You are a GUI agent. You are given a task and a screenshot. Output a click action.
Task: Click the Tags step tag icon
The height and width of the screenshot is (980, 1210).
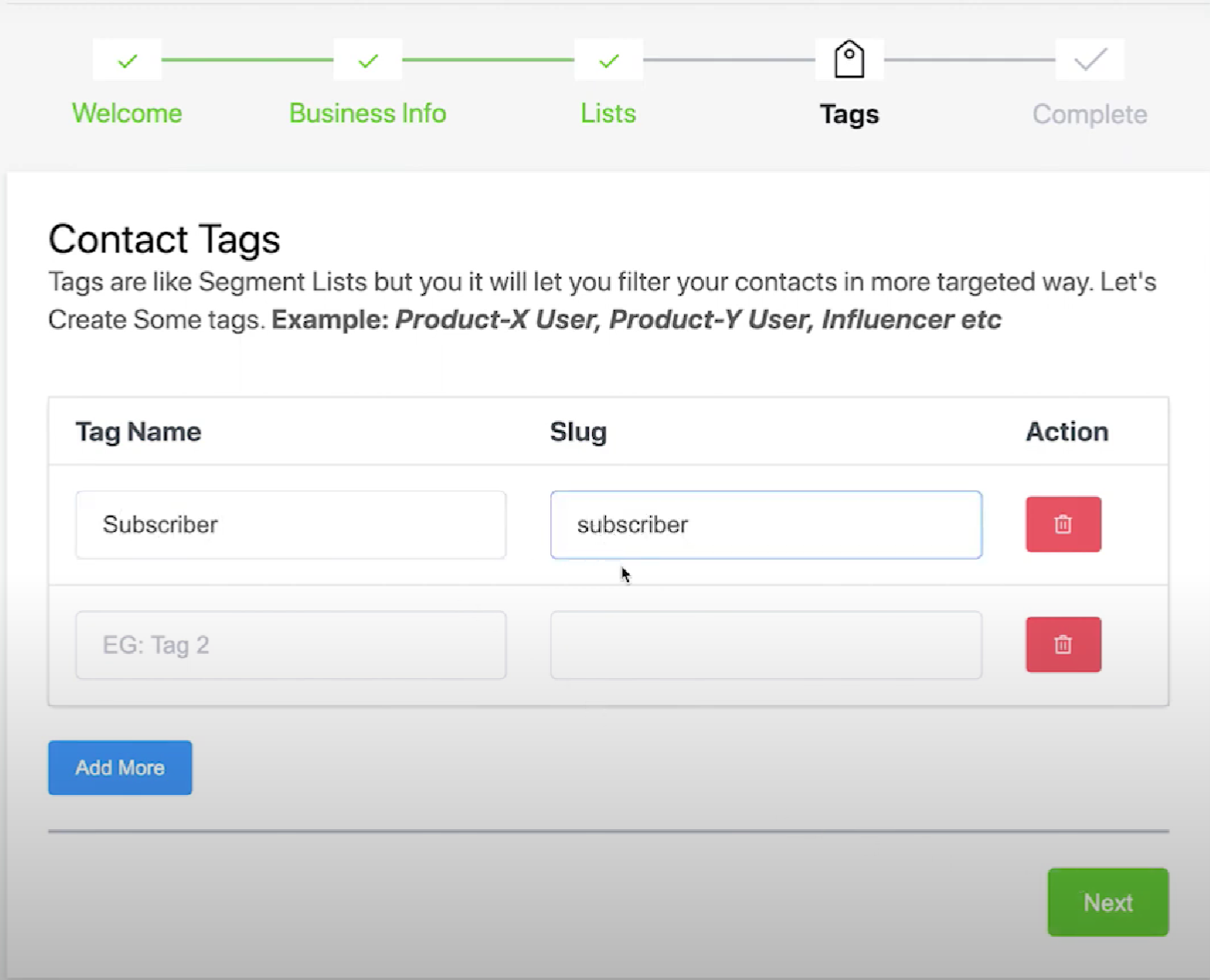coord(849,60)
